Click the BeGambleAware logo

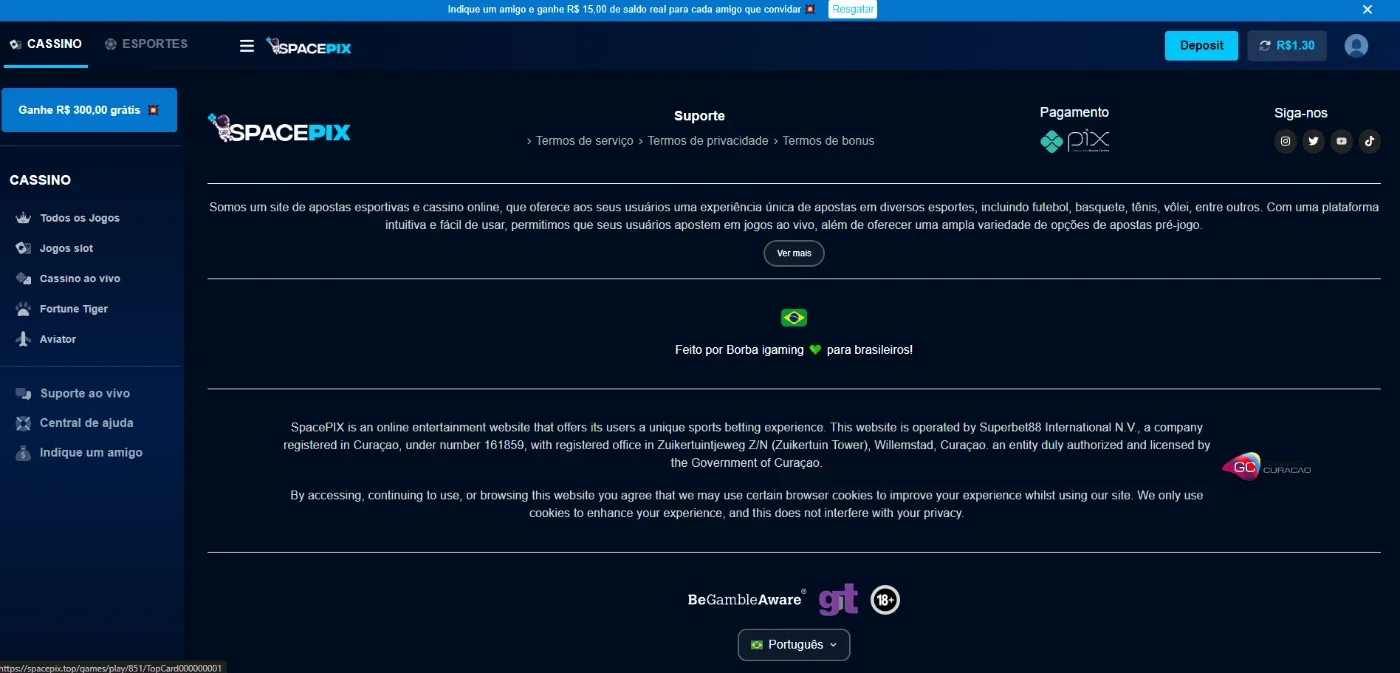point(746,600)
